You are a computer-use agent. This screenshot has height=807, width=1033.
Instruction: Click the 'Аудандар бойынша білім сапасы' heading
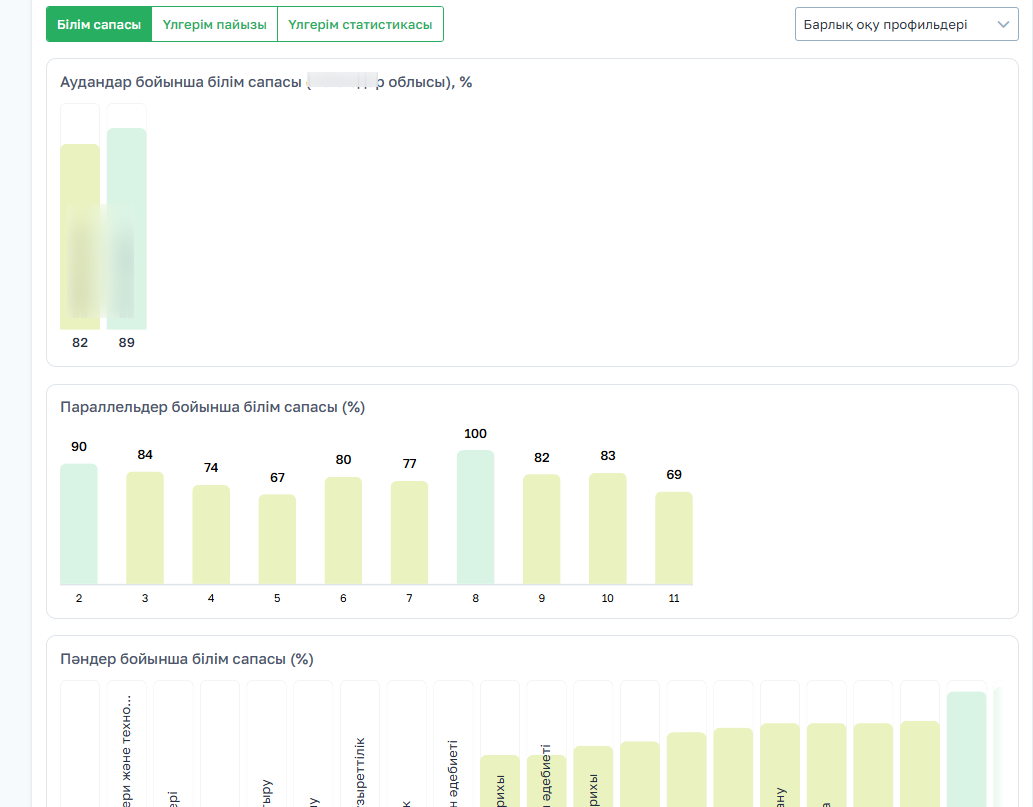266,82
